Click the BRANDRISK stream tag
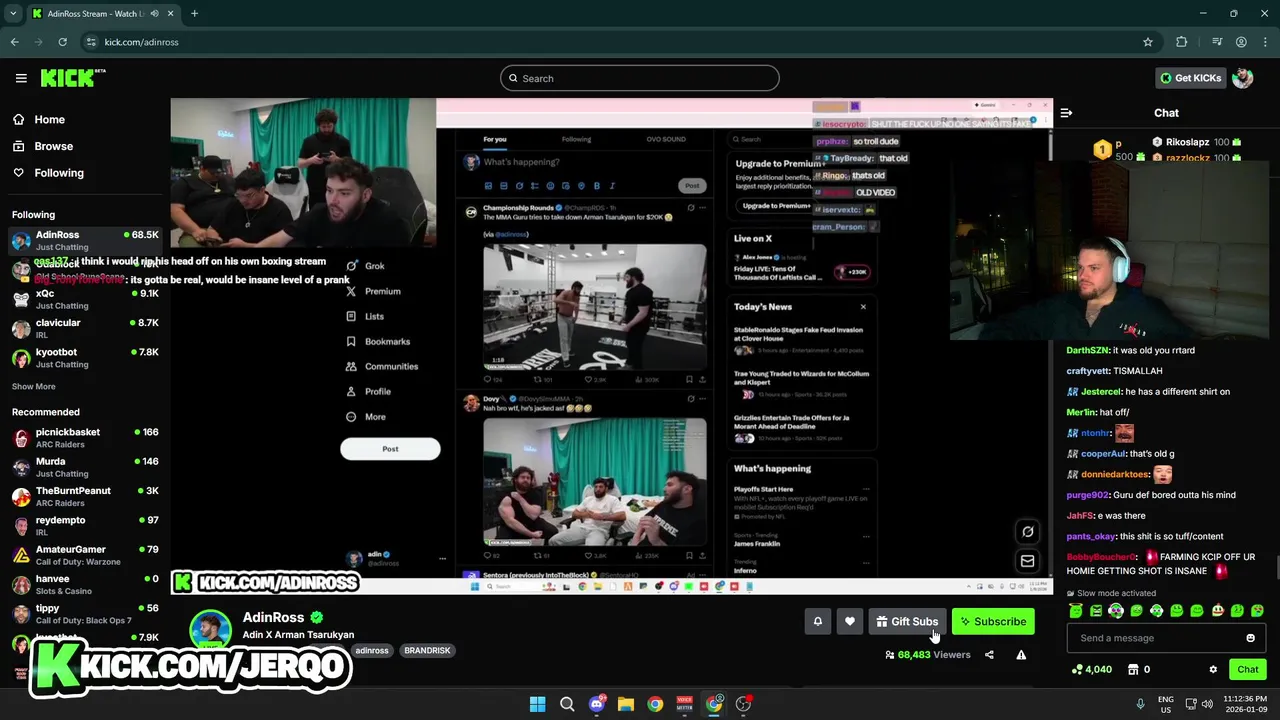The height and width of the screenshot is (720, 1280). coord(427,650)
